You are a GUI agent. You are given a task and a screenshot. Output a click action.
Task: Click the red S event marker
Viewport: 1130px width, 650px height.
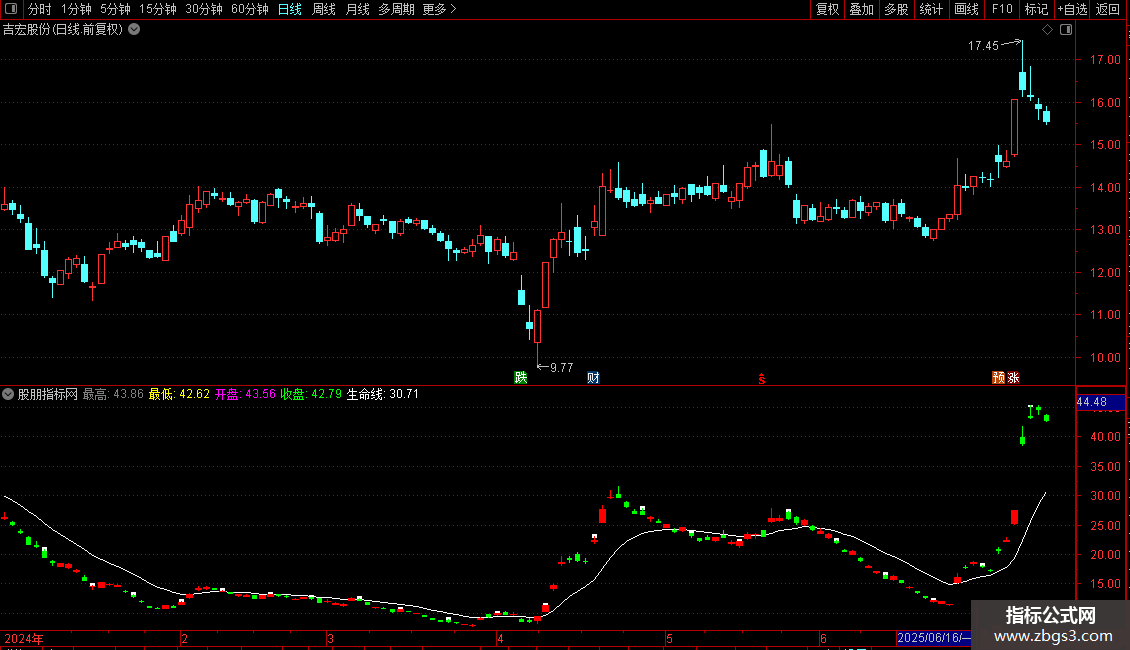[762, 379]
